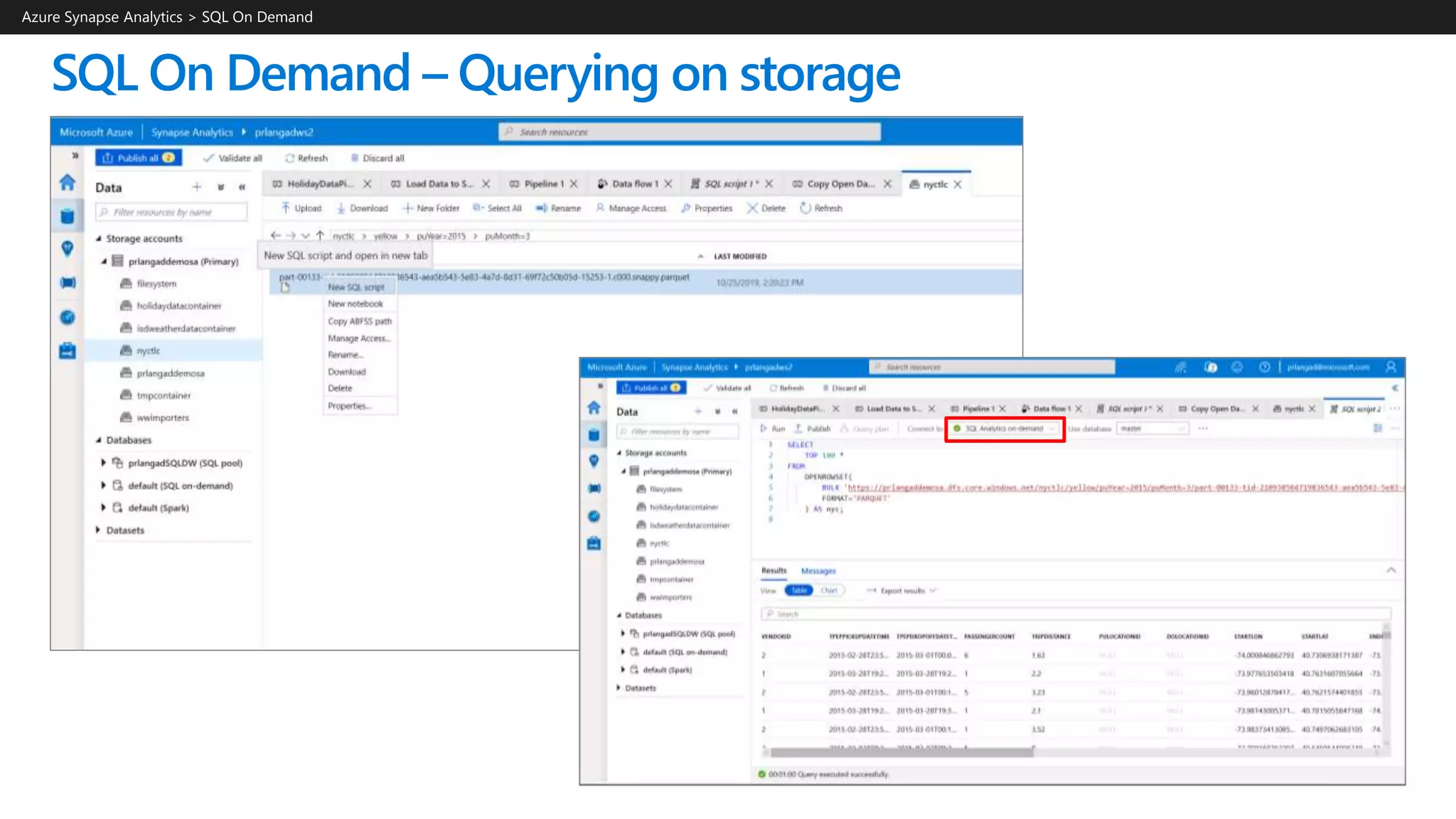Viewport: 1456px width, 819px height.
Task: Open Home icon in left screenshot's sidebar
Action: coord(68,183)
